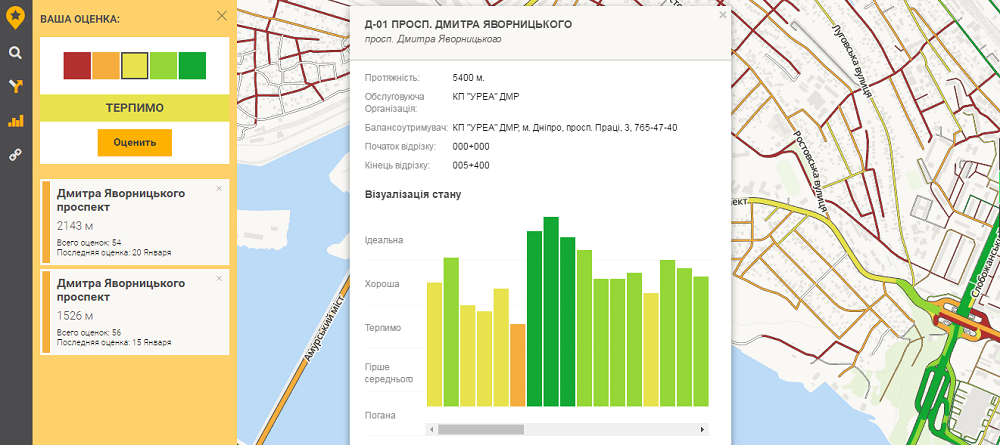The image size is (1000, 445).
Task: Select the route fork icon in sidebar
Action: (15, 87)
